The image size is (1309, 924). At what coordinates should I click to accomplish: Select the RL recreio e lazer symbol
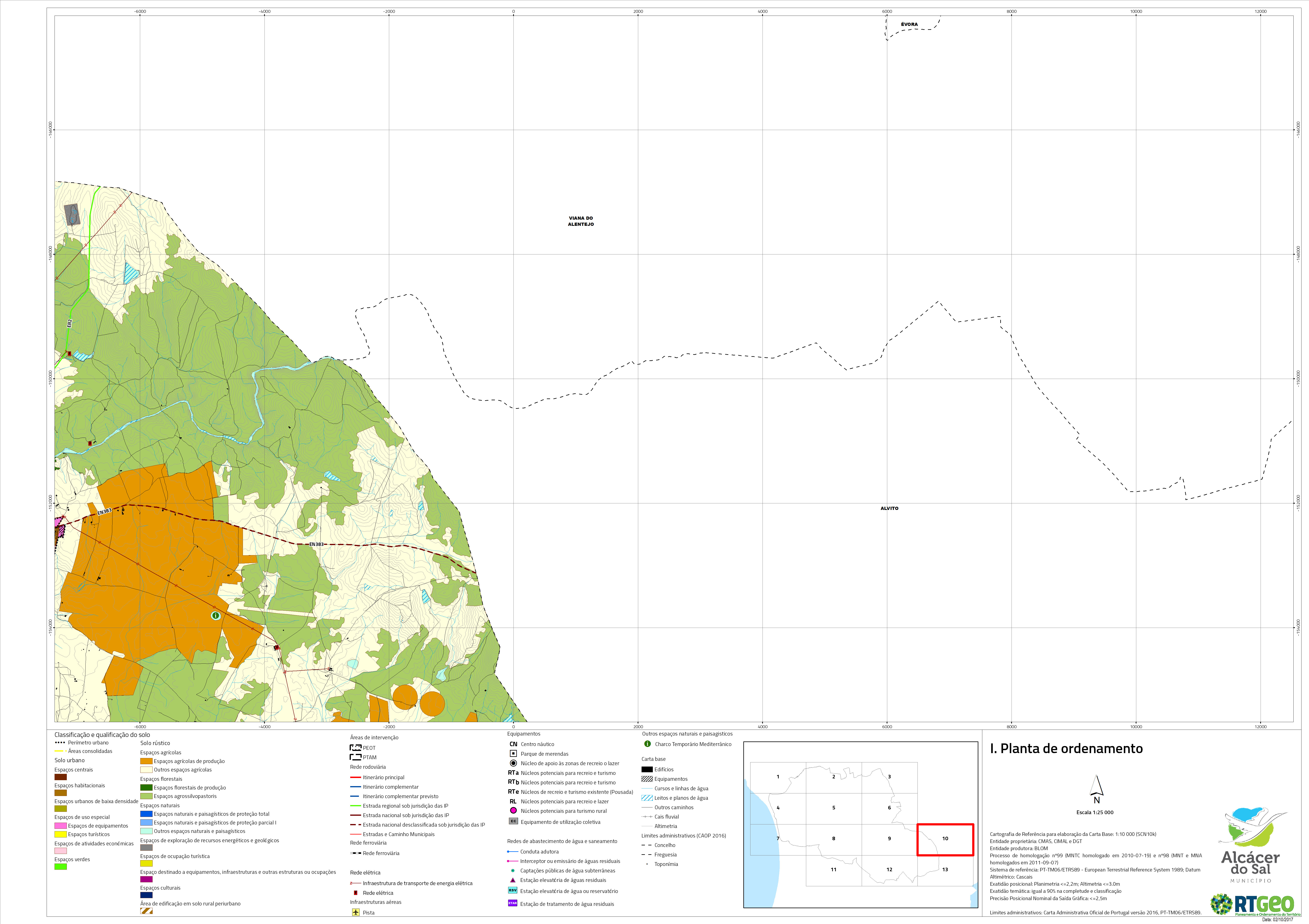click(x=513, y=802)
